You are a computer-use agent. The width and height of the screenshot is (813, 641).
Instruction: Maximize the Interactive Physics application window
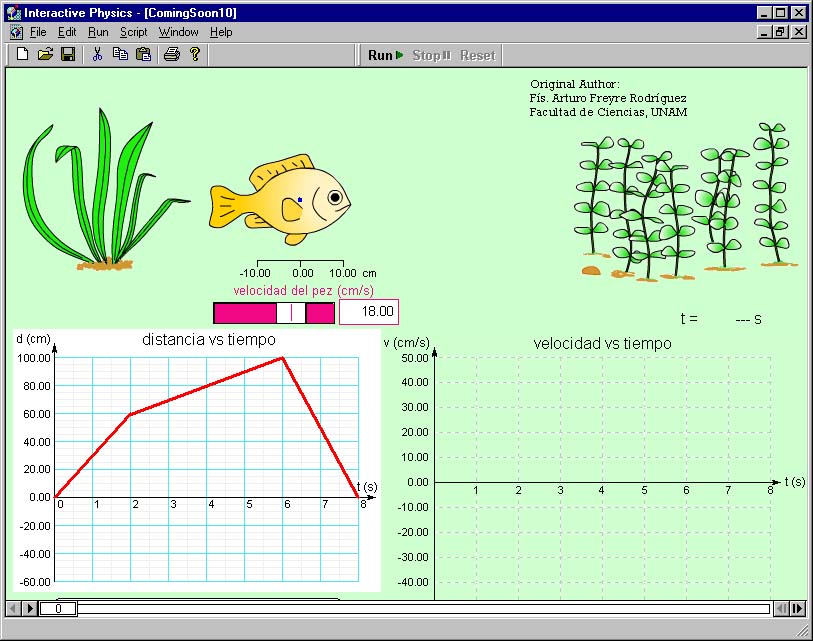coord(781,12)
